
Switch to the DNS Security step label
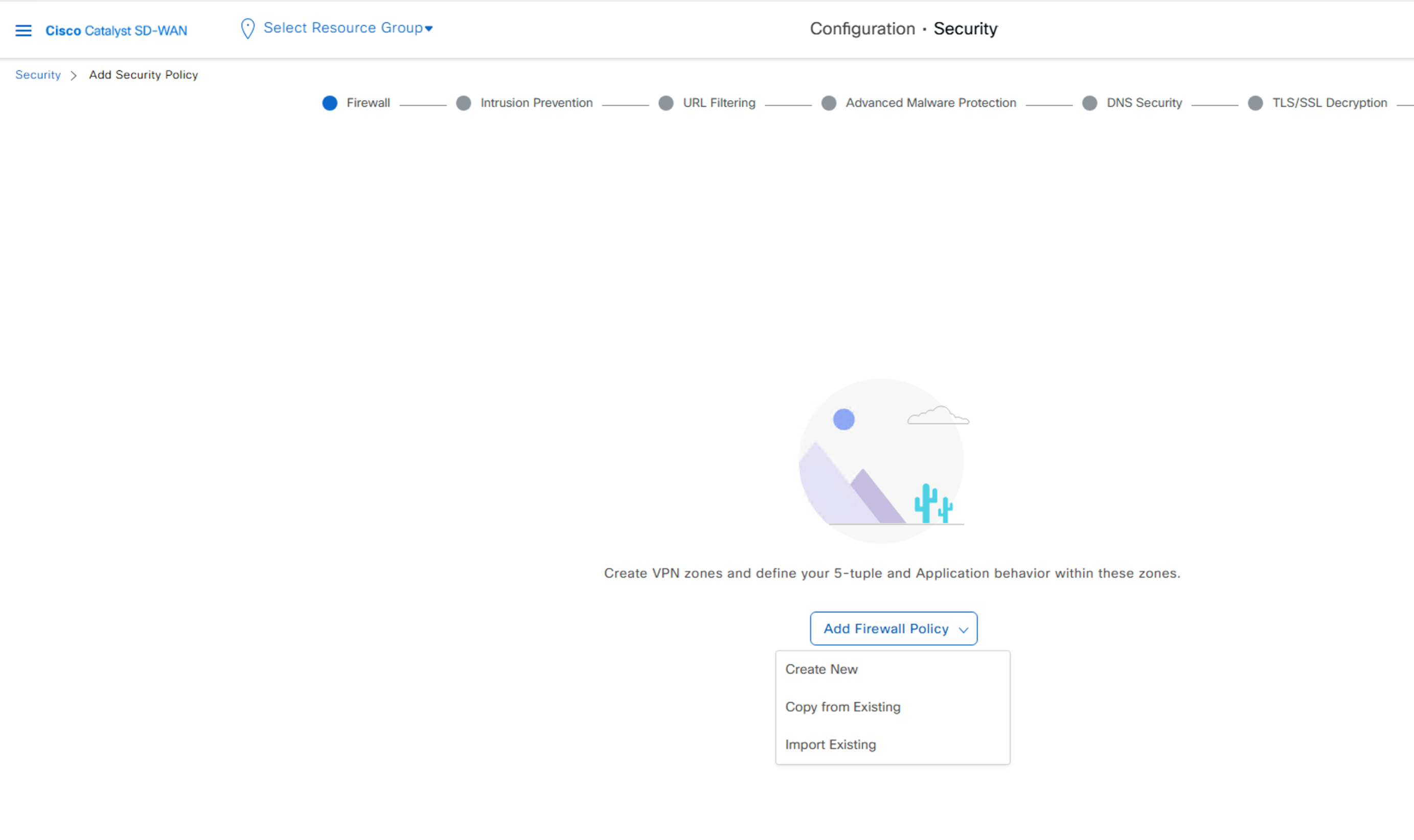(1145, 103)
